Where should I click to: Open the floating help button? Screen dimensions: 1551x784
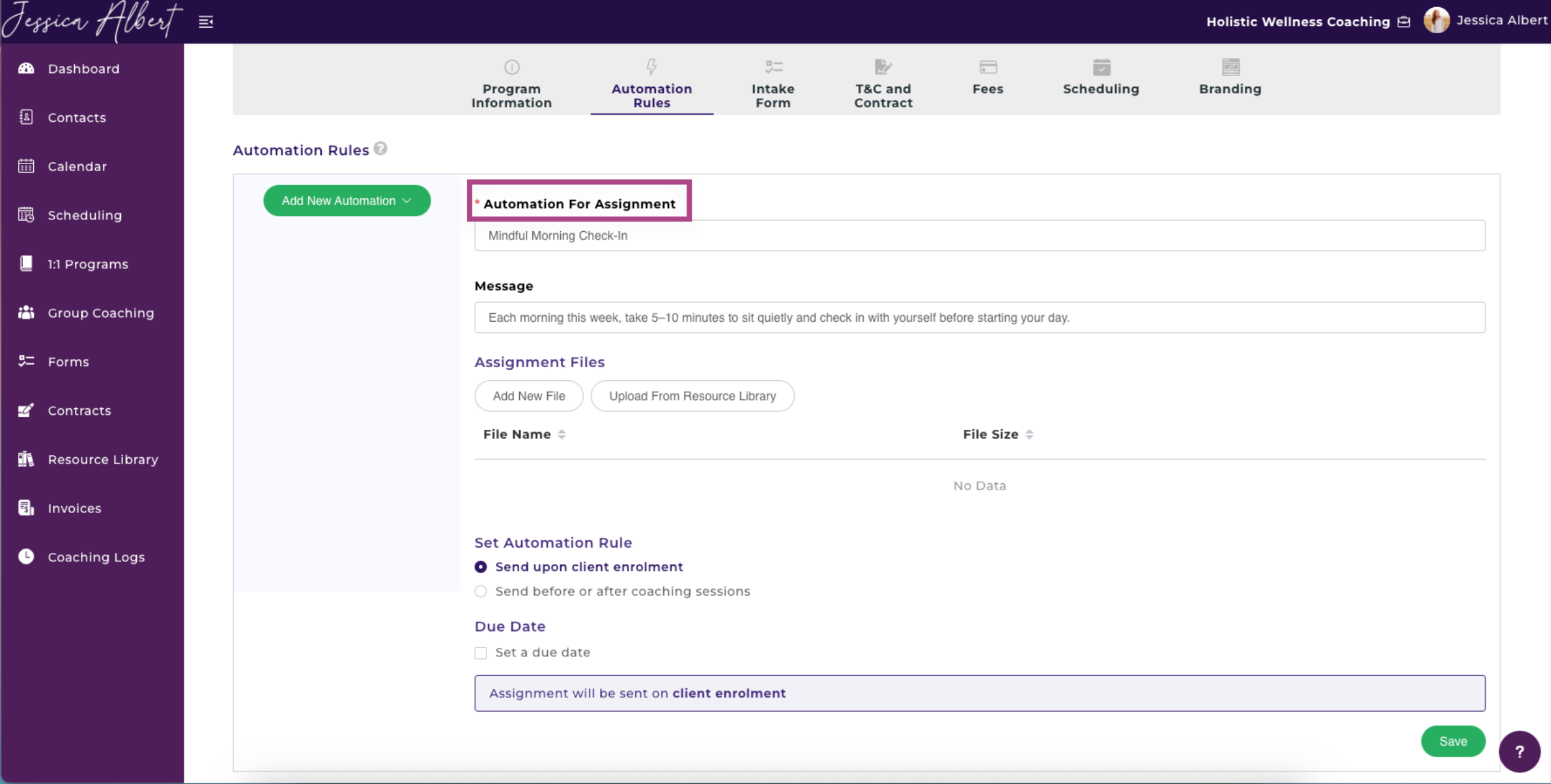point(1519,751)
